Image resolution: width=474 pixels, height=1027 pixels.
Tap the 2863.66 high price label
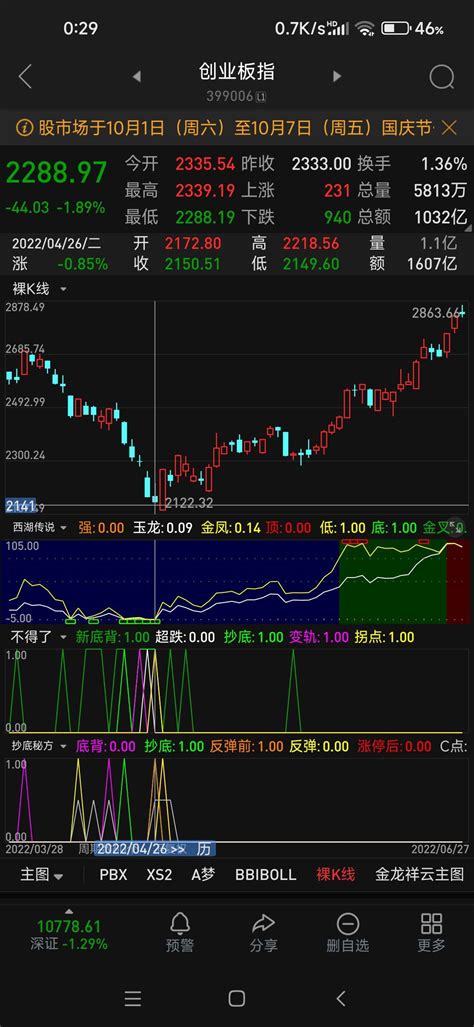436,313
